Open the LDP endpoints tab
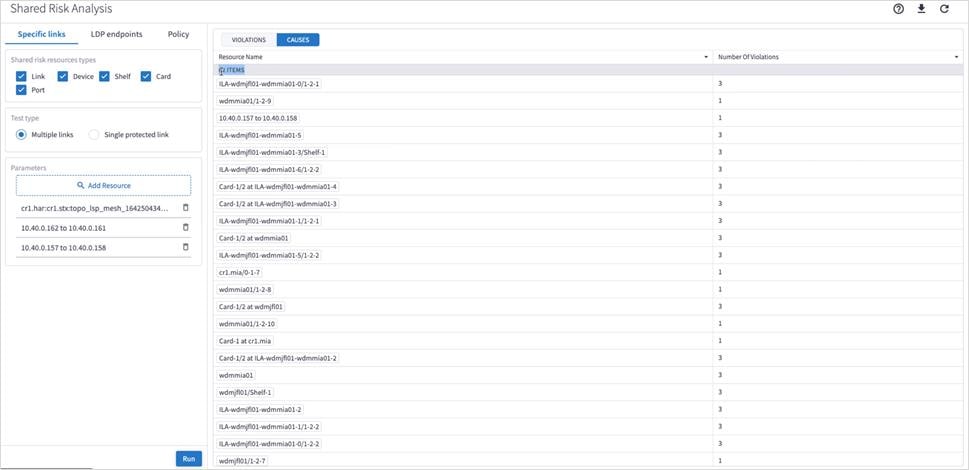969x470 pixels. 116,35
